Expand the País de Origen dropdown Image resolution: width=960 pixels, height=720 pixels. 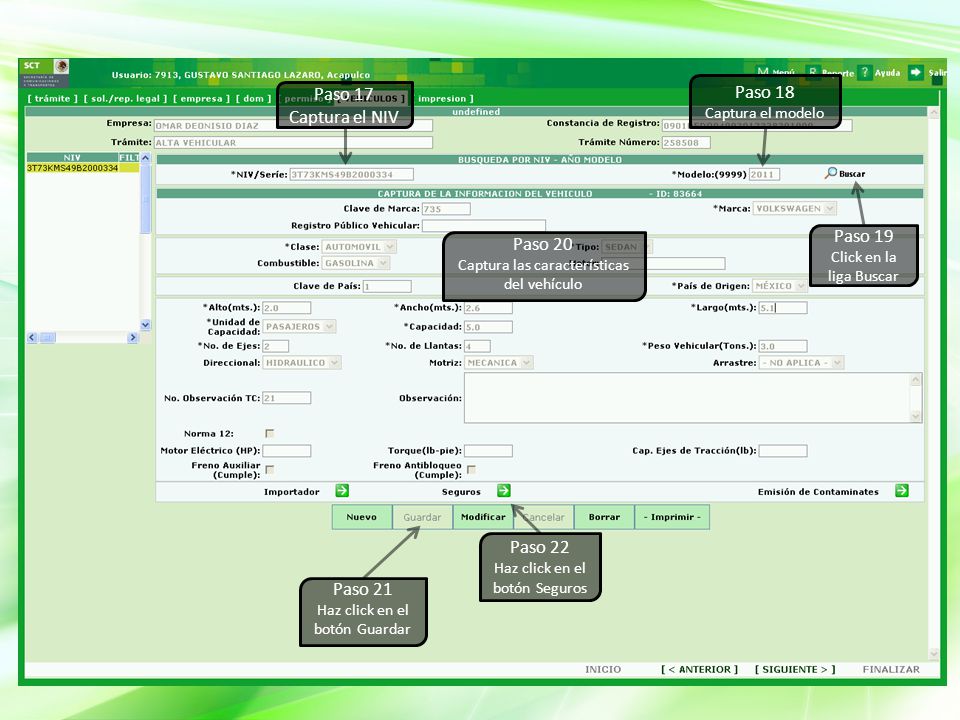coord(780,286)
